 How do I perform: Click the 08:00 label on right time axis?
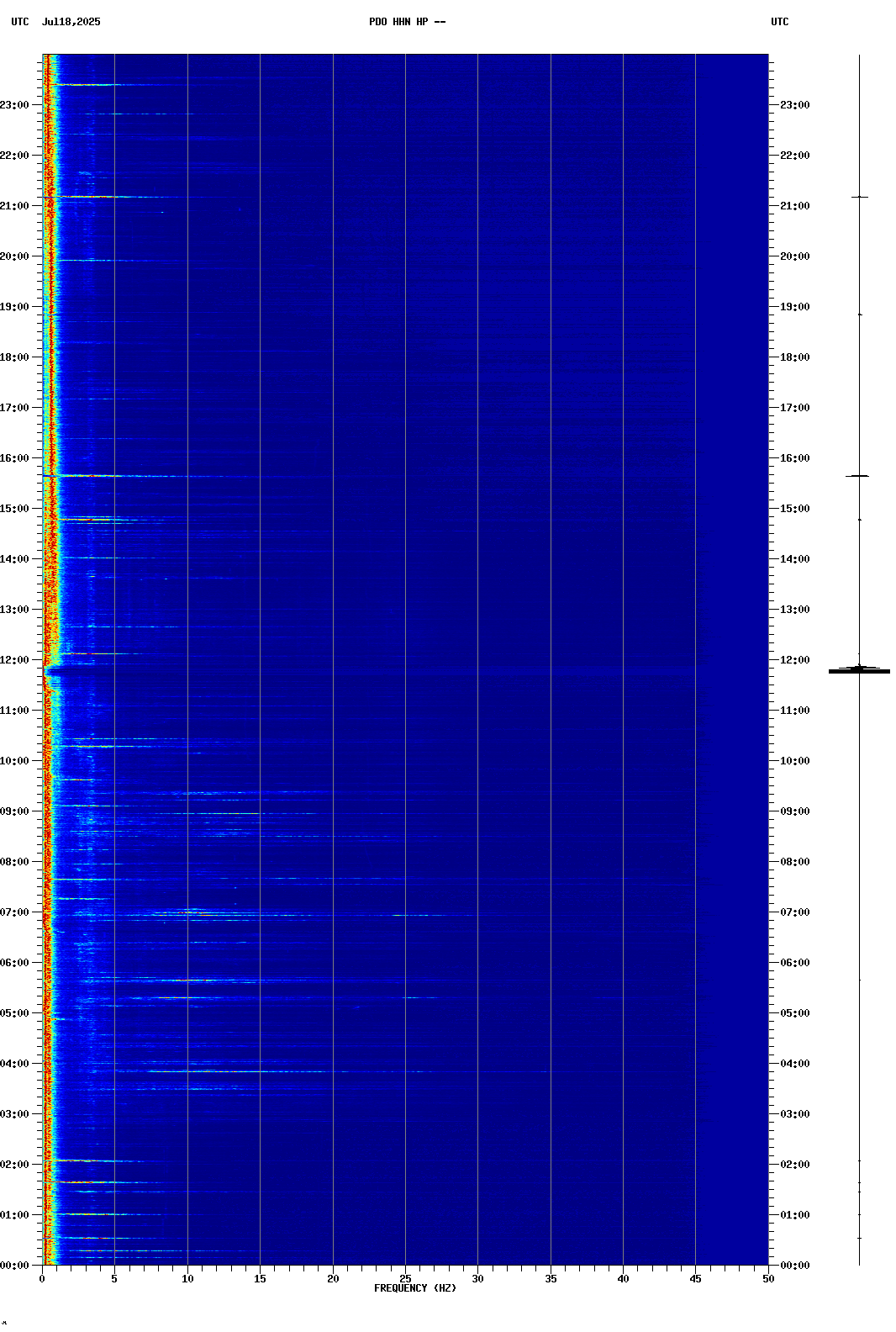[x=795, y=862]
